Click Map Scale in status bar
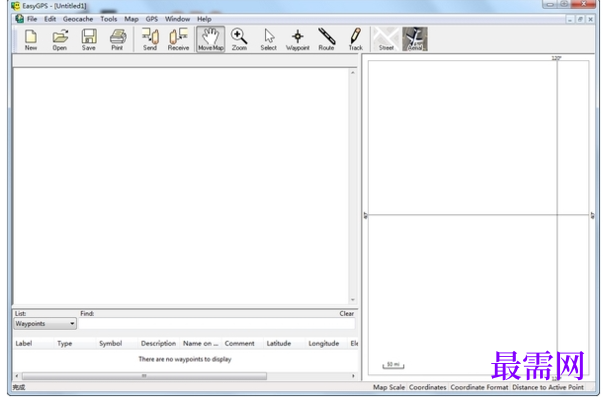The width and height of the screenshot is (603, 397). pos(388,387)
